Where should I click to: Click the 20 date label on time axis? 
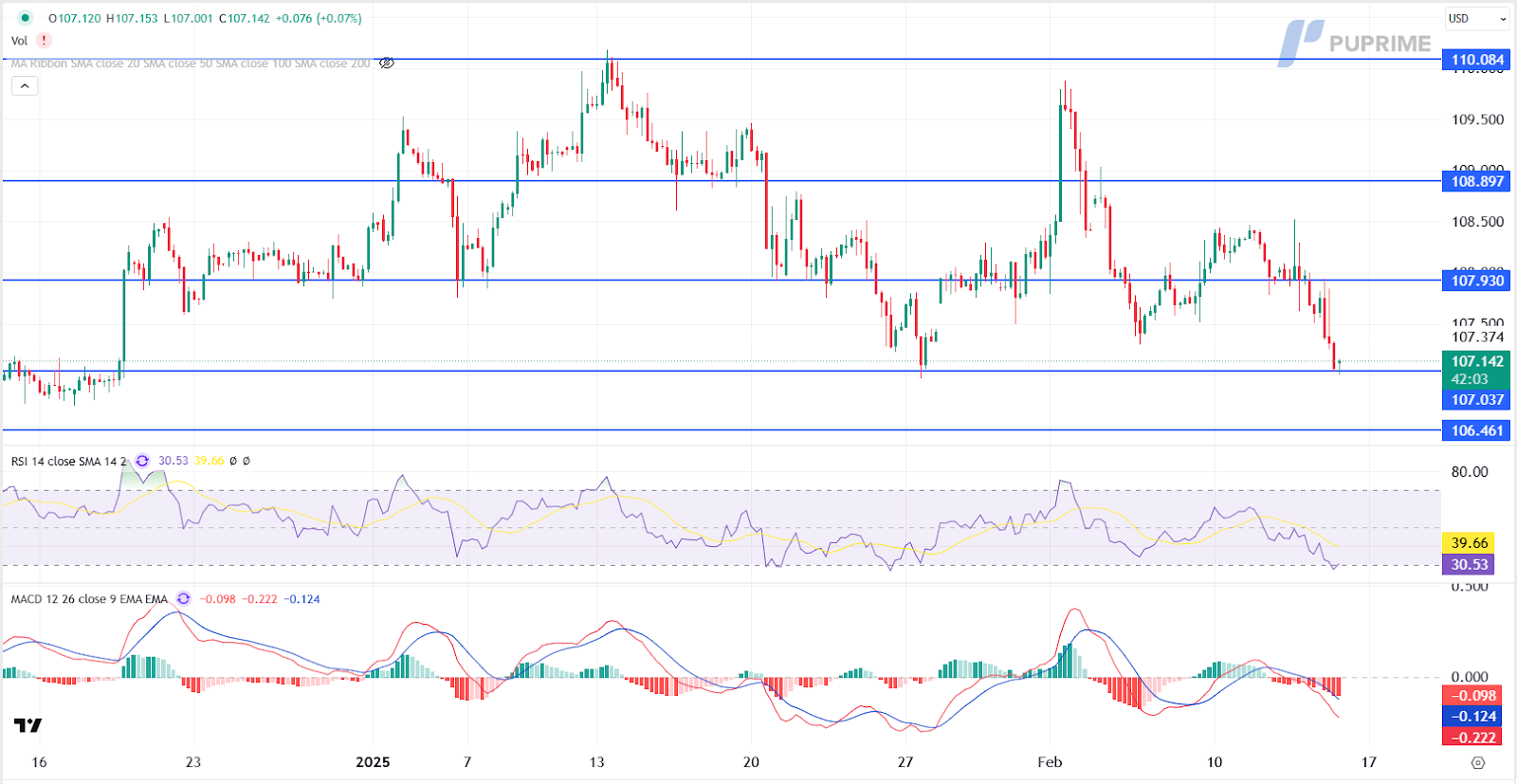coord(751,762)
